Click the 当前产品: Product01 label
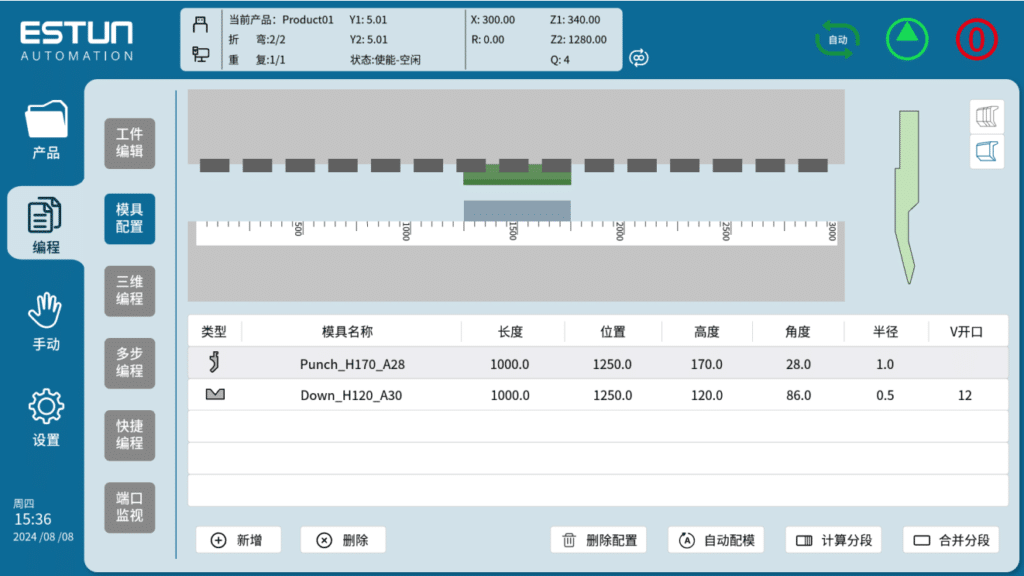 281,20
